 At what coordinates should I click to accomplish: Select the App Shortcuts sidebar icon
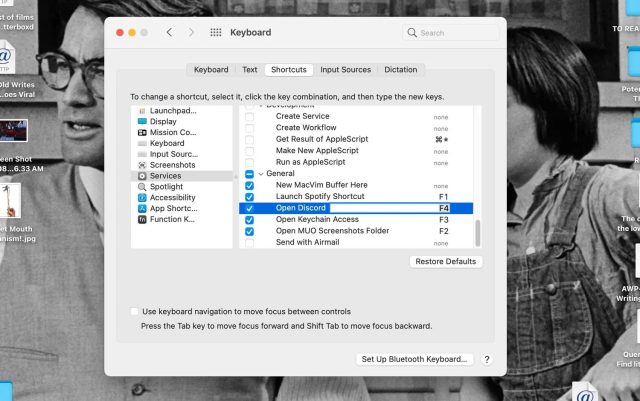pyautogui.click(x=142, y=208)
